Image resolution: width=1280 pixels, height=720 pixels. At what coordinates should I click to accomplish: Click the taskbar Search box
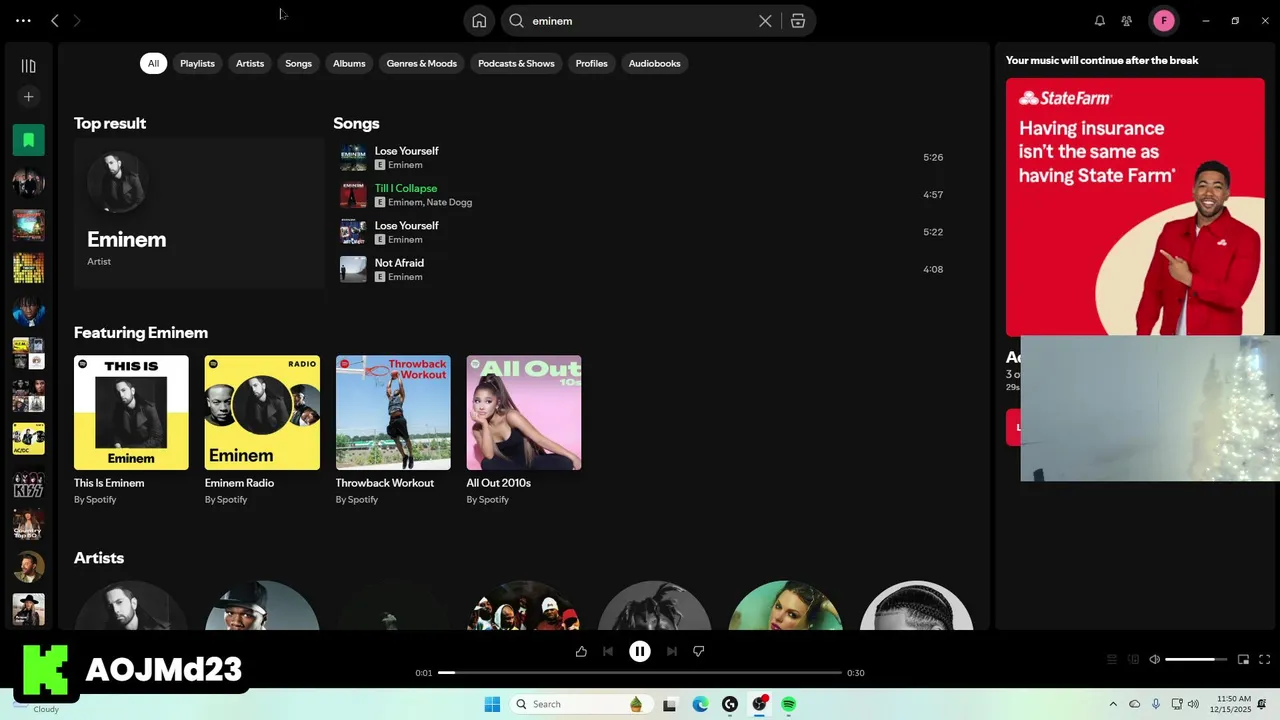580,704
